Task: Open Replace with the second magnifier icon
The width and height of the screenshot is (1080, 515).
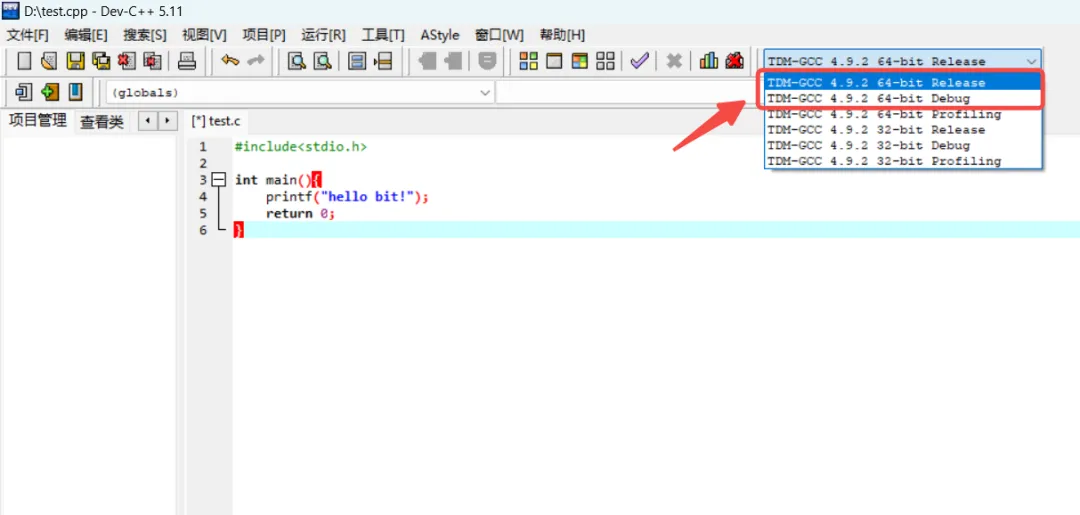Action: 323,61
